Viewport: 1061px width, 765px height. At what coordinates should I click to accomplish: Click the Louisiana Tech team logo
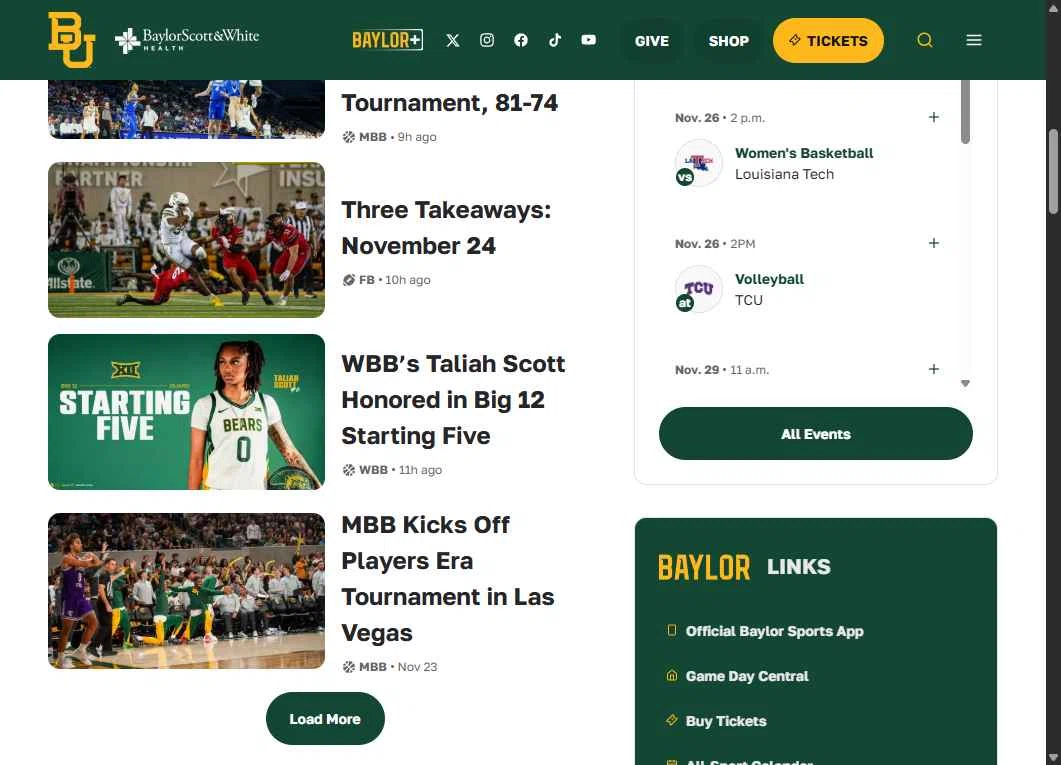click(698, 162)
